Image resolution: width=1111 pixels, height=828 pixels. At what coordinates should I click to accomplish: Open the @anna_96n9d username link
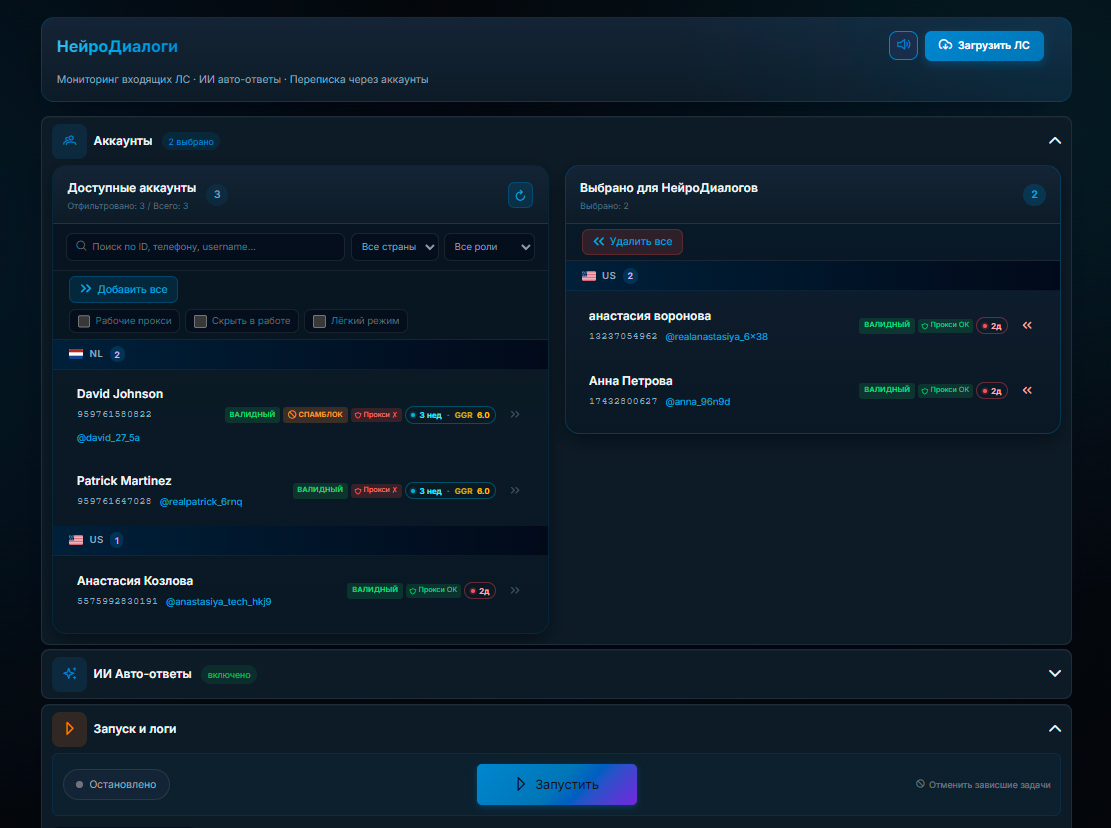(x=697, y=402)
